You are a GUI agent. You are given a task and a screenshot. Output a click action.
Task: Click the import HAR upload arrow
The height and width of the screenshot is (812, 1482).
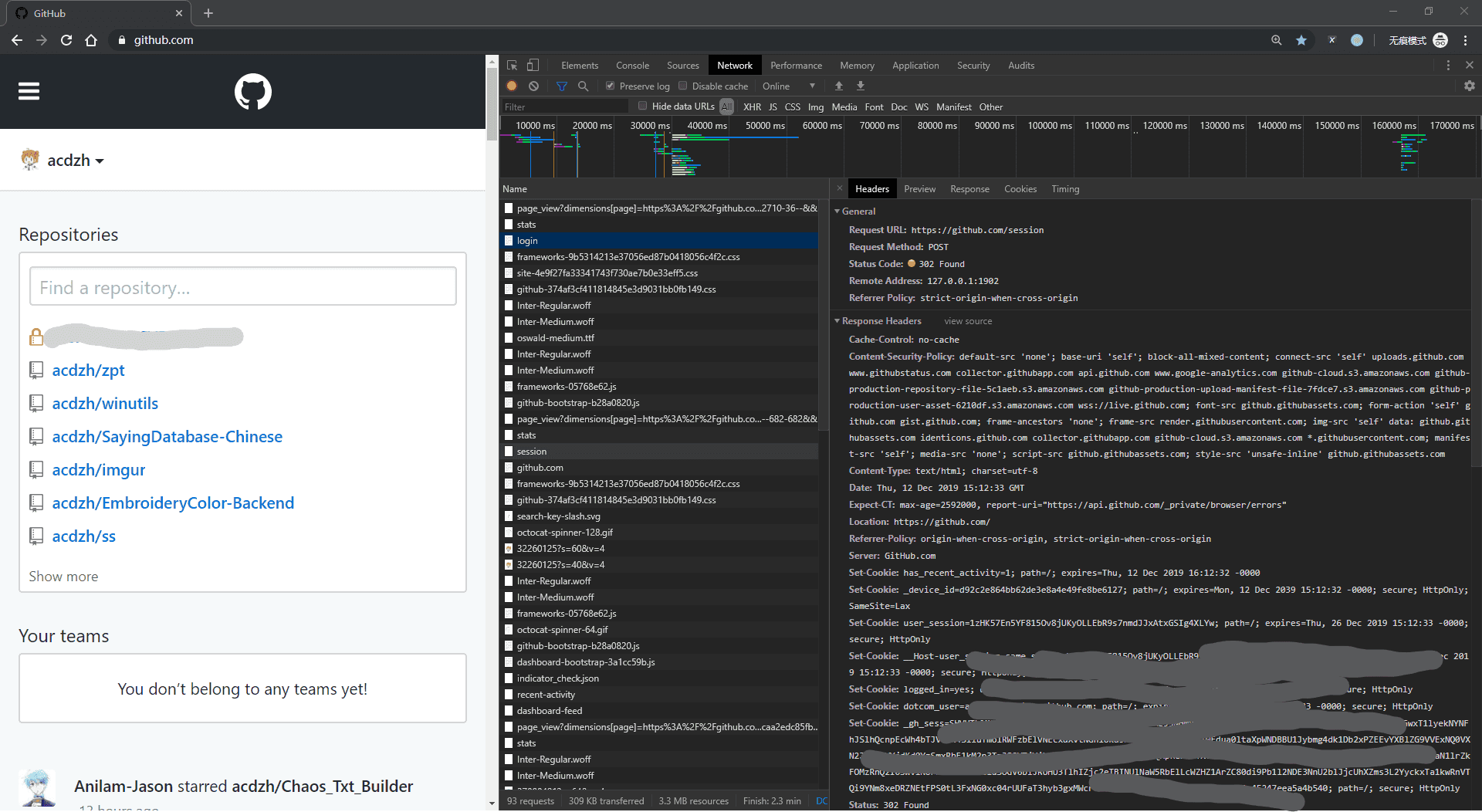(x=839, y=86)
